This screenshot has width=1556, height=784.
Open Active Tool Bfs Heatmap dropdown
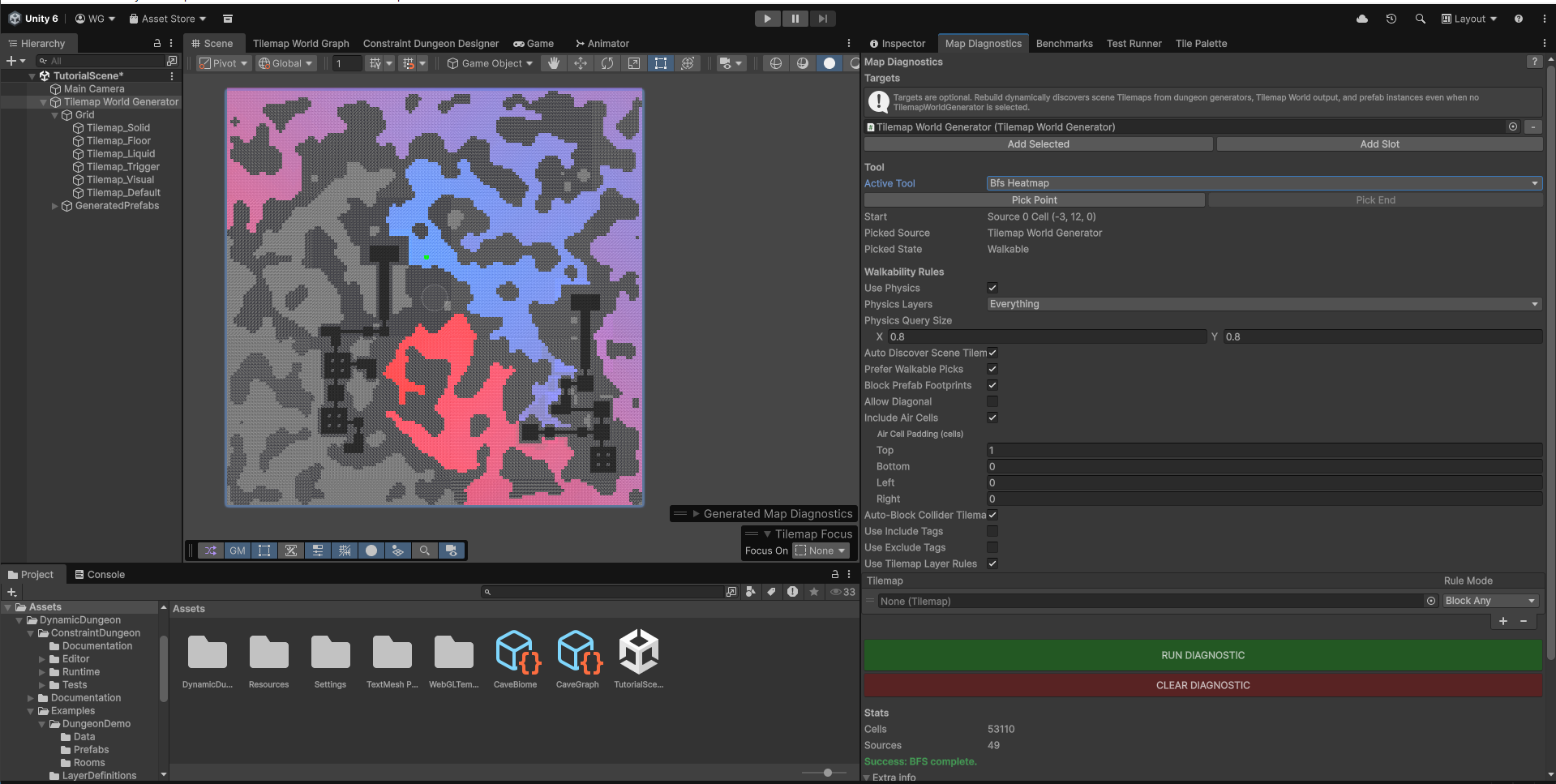pyautogui.click(x=1264, y=183)
